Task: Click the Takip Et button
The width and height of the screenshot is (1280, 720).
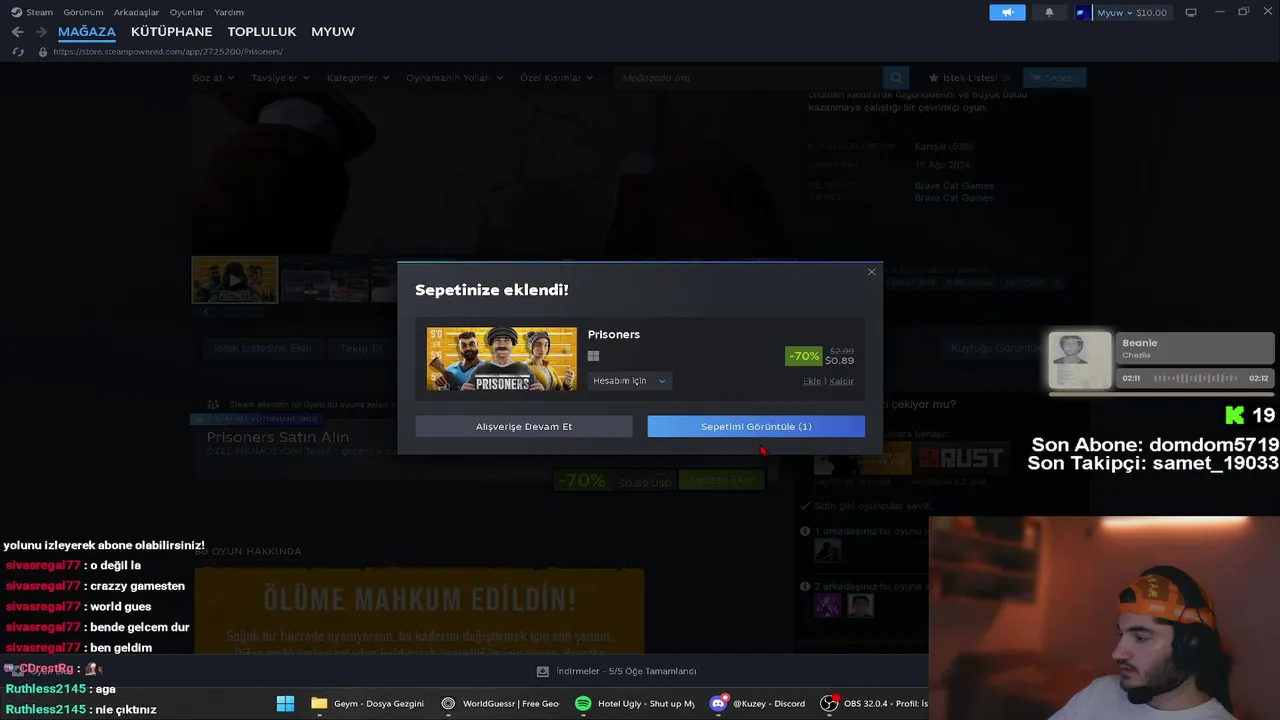Action: [361, 349]
